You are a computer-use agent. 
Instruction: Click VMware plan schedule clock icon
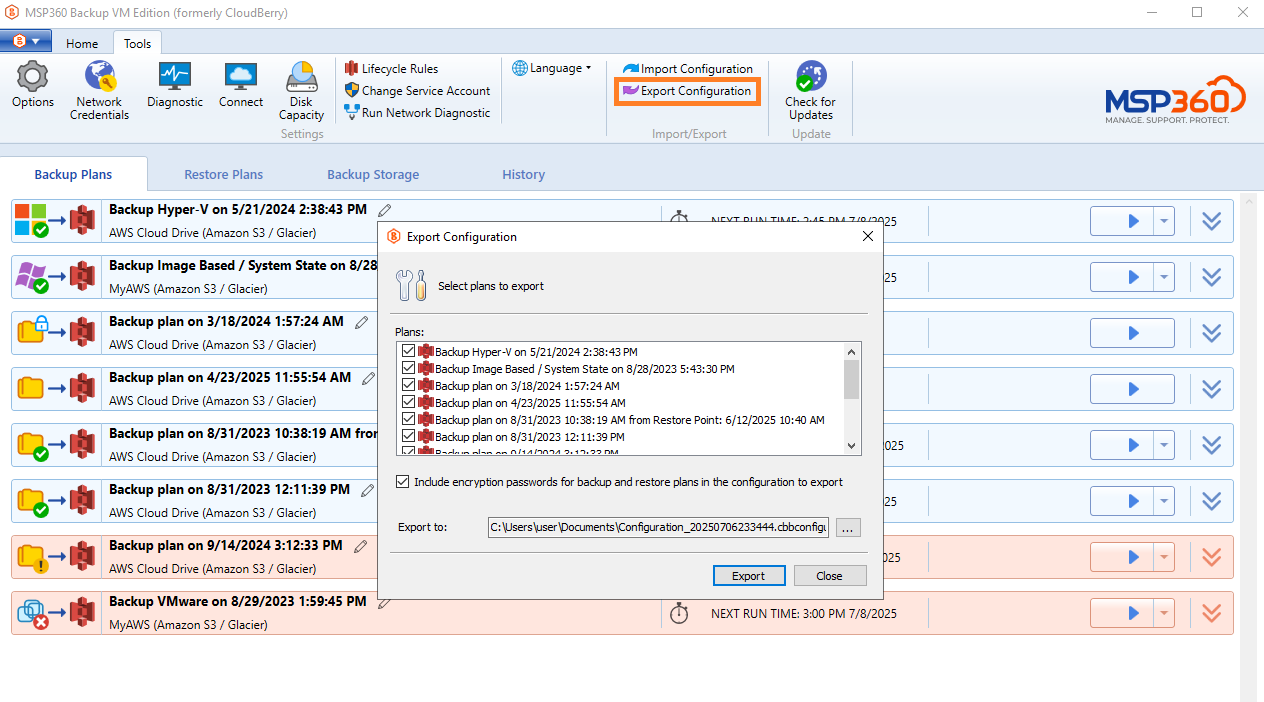[679, 612]
